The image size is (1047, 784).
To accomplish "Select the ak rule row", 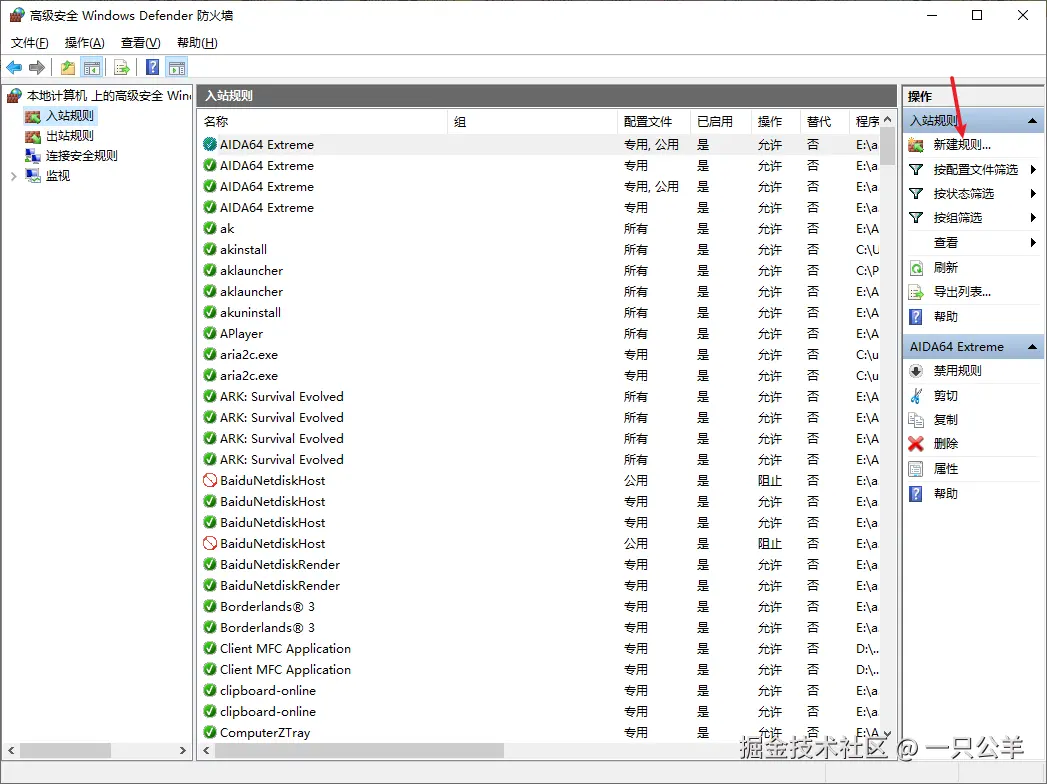I will pyautogui.click(x=541, y=229).
